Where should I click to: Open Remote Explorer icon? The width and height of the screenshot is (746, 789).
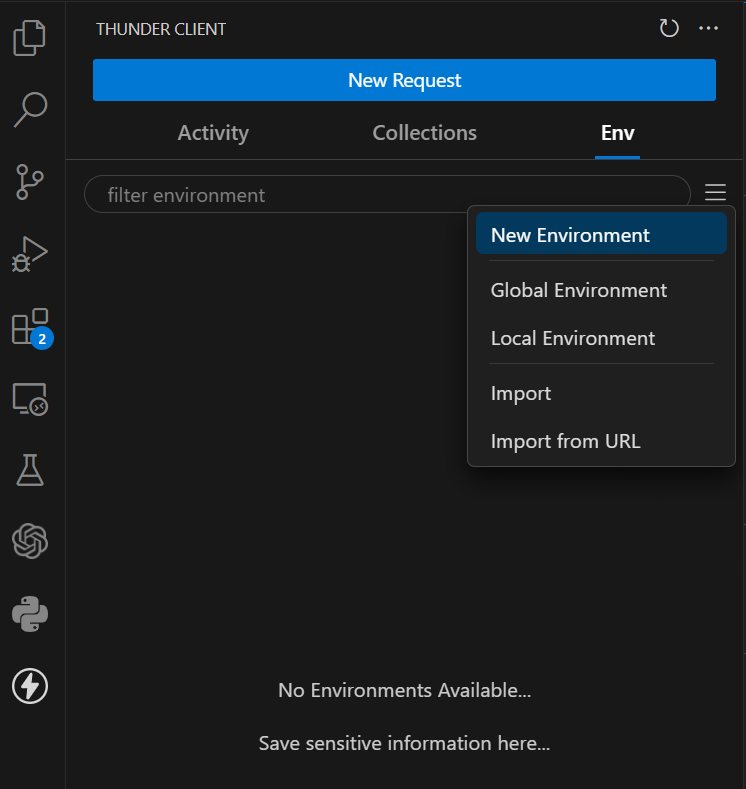[x=30, y=399]
